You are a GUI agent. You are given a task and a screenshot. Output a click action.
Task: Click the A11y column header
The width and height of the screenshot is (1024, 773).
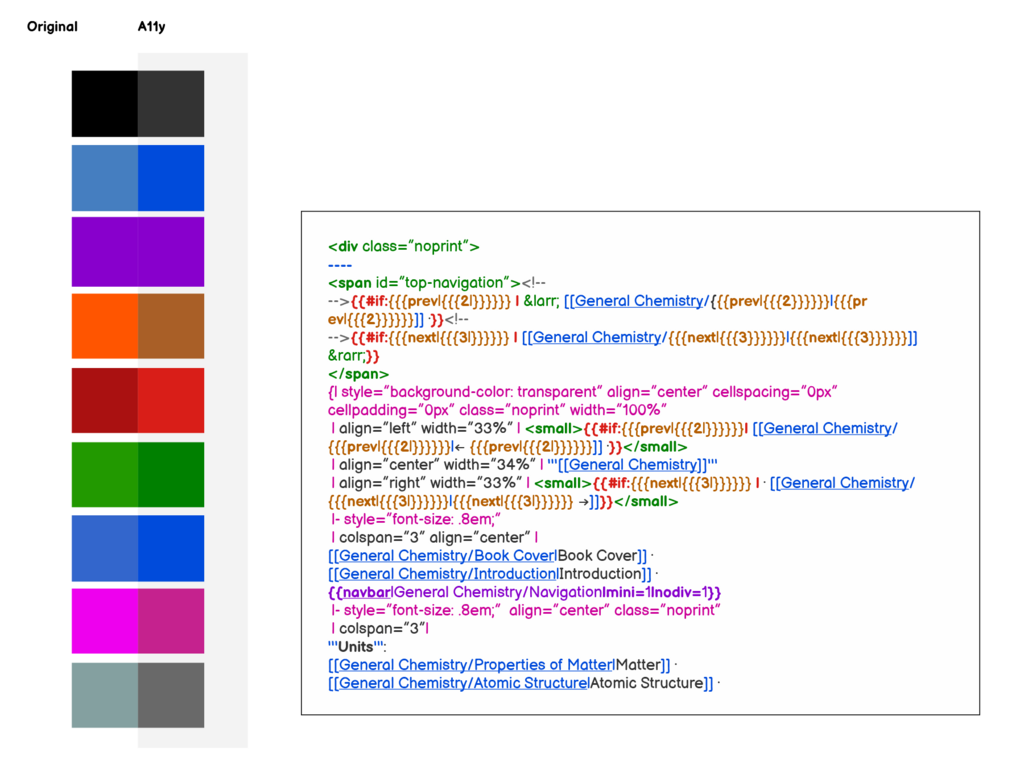tap(152, 27)
